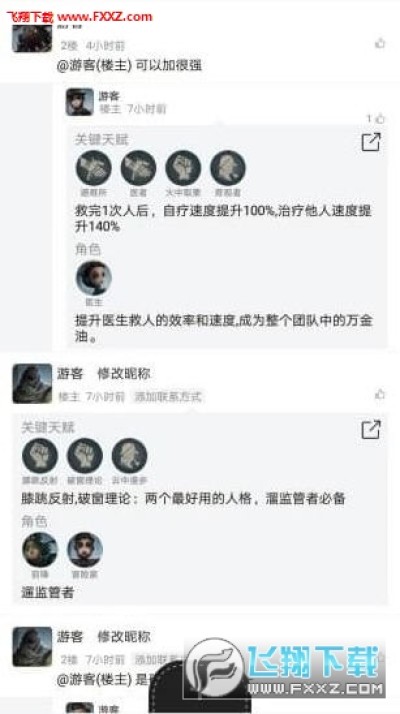
Task: Select the 膝跳反射 talent icon
Action: [x=40, y=456]
